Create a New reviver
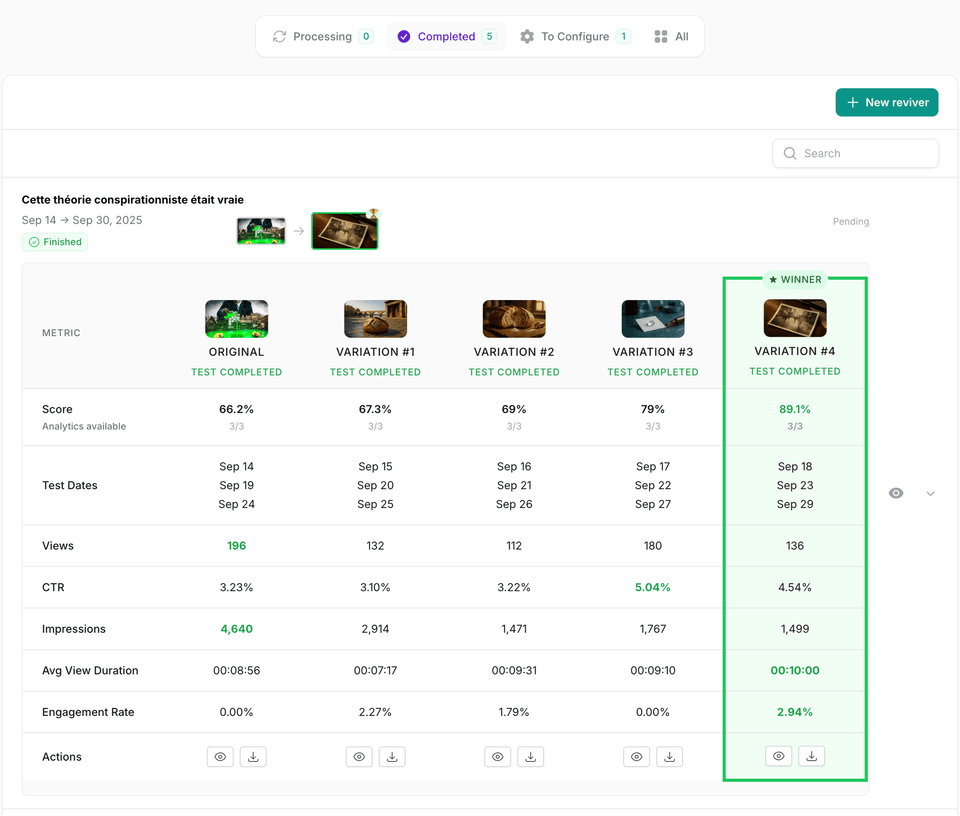960x816 pixels. (886, 102)
